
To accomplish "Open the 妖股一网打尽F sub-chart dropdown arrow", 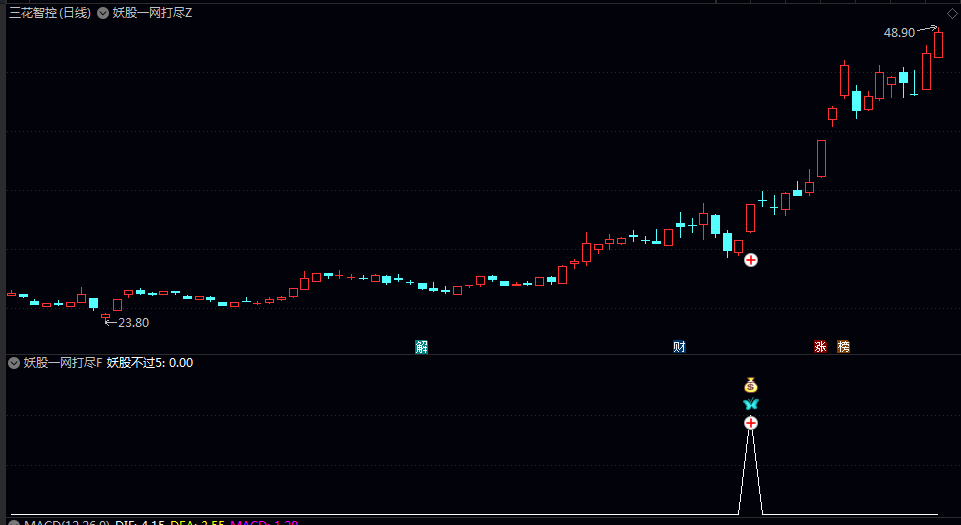I will (14, 363).
